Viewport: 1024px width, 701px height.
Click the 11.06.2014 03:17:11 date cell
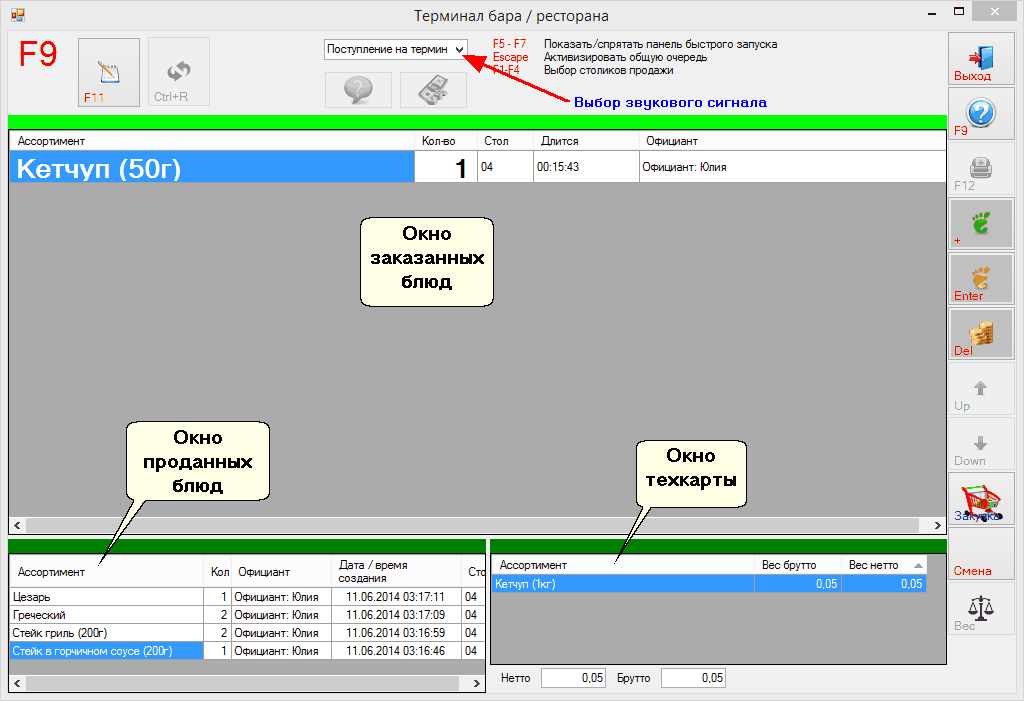pos(396,597)
